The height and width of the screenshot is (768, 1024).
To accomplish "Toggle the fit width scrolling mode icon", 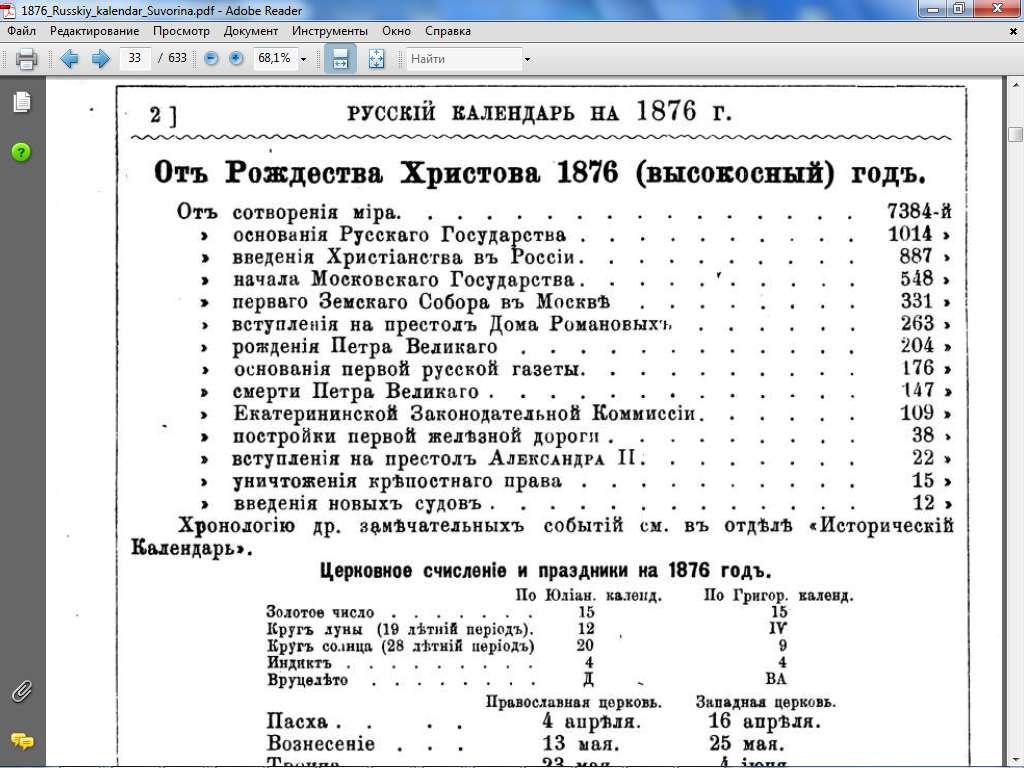I will point(340,59).
